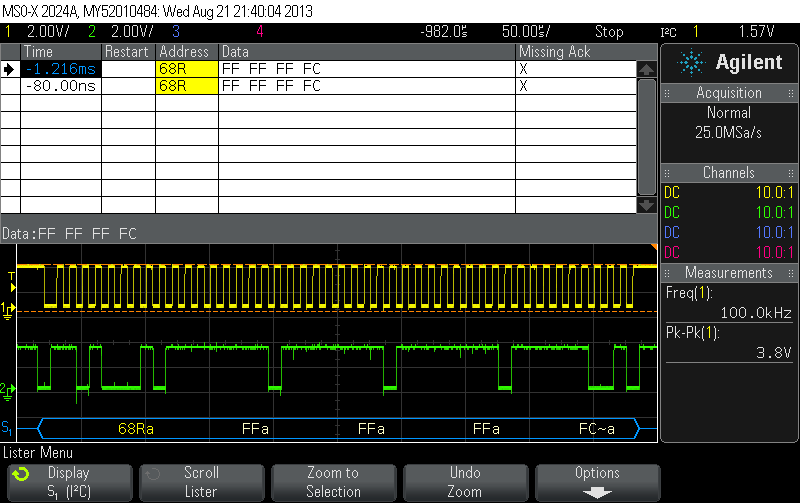
Task: Click the FC~a decoded bus segment
Action: tap(597, 429)
